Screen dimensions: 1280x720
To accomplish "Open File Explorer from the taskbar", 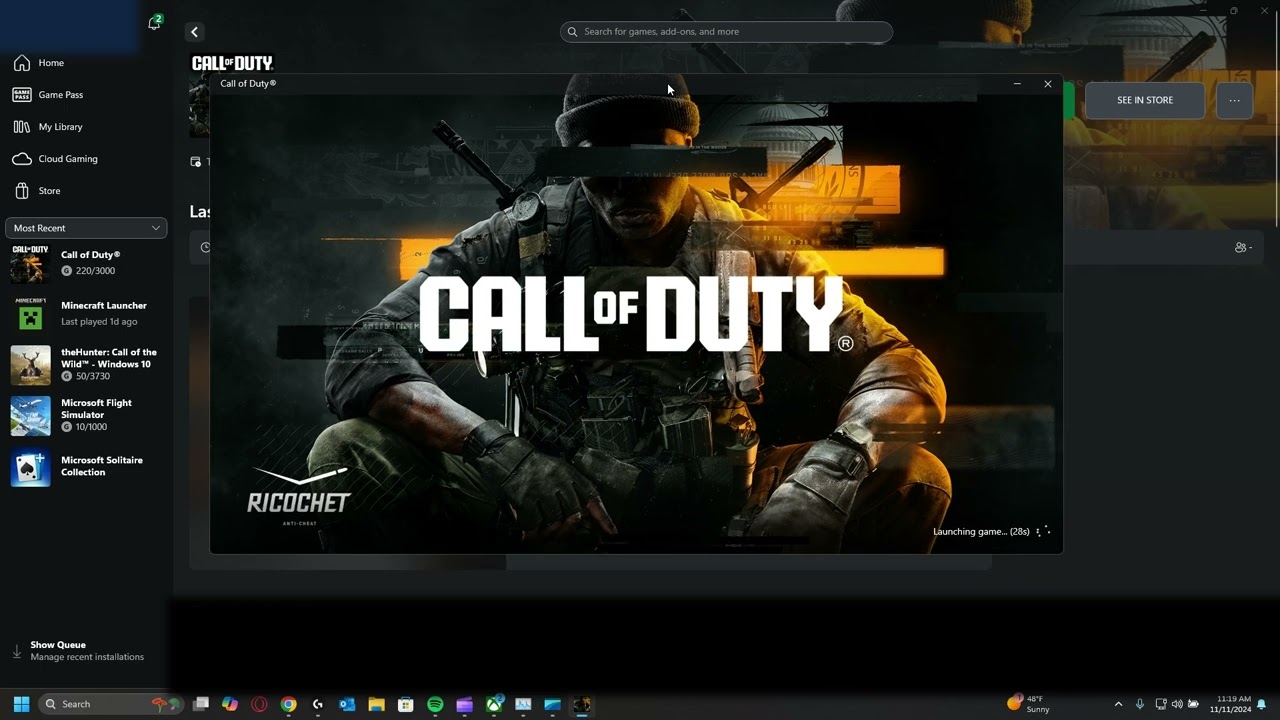I will (376, 704).
